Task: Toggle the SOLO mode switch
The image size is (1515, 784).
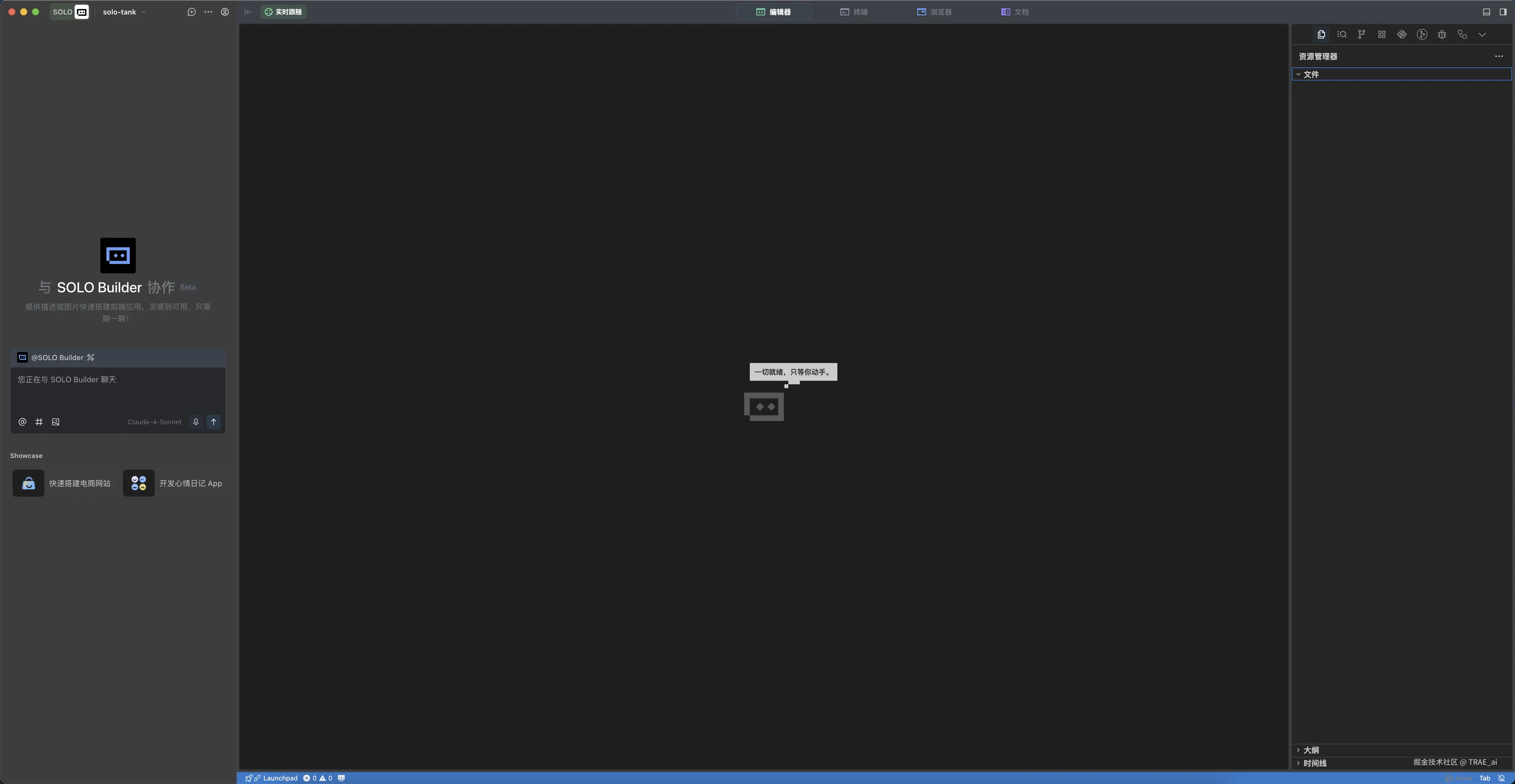Action: 70,12
